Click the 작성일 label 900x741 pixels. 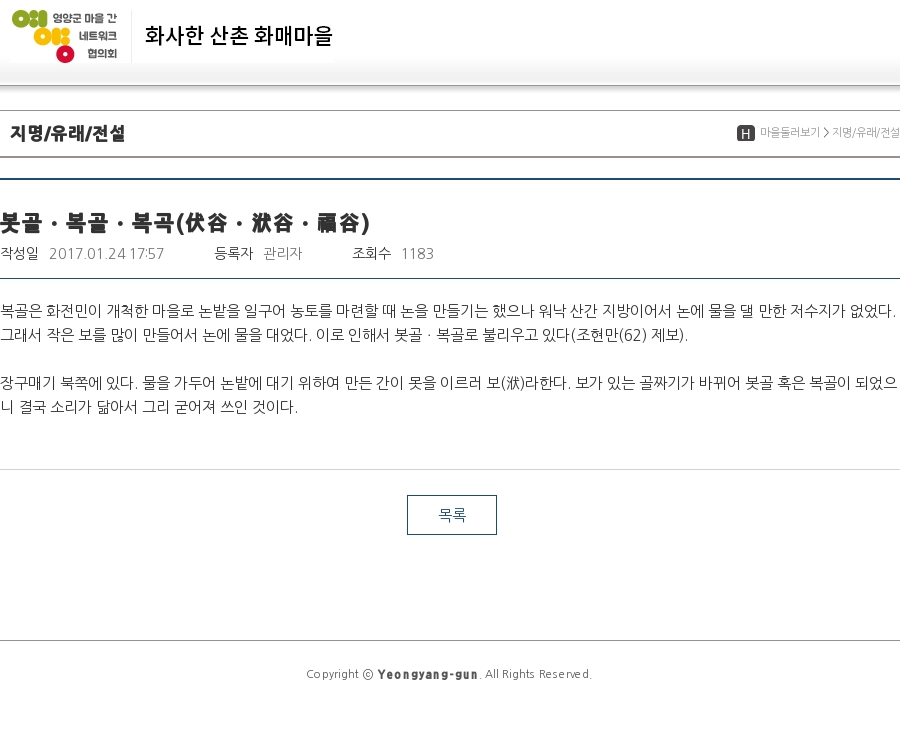click(x=20, y=254)
